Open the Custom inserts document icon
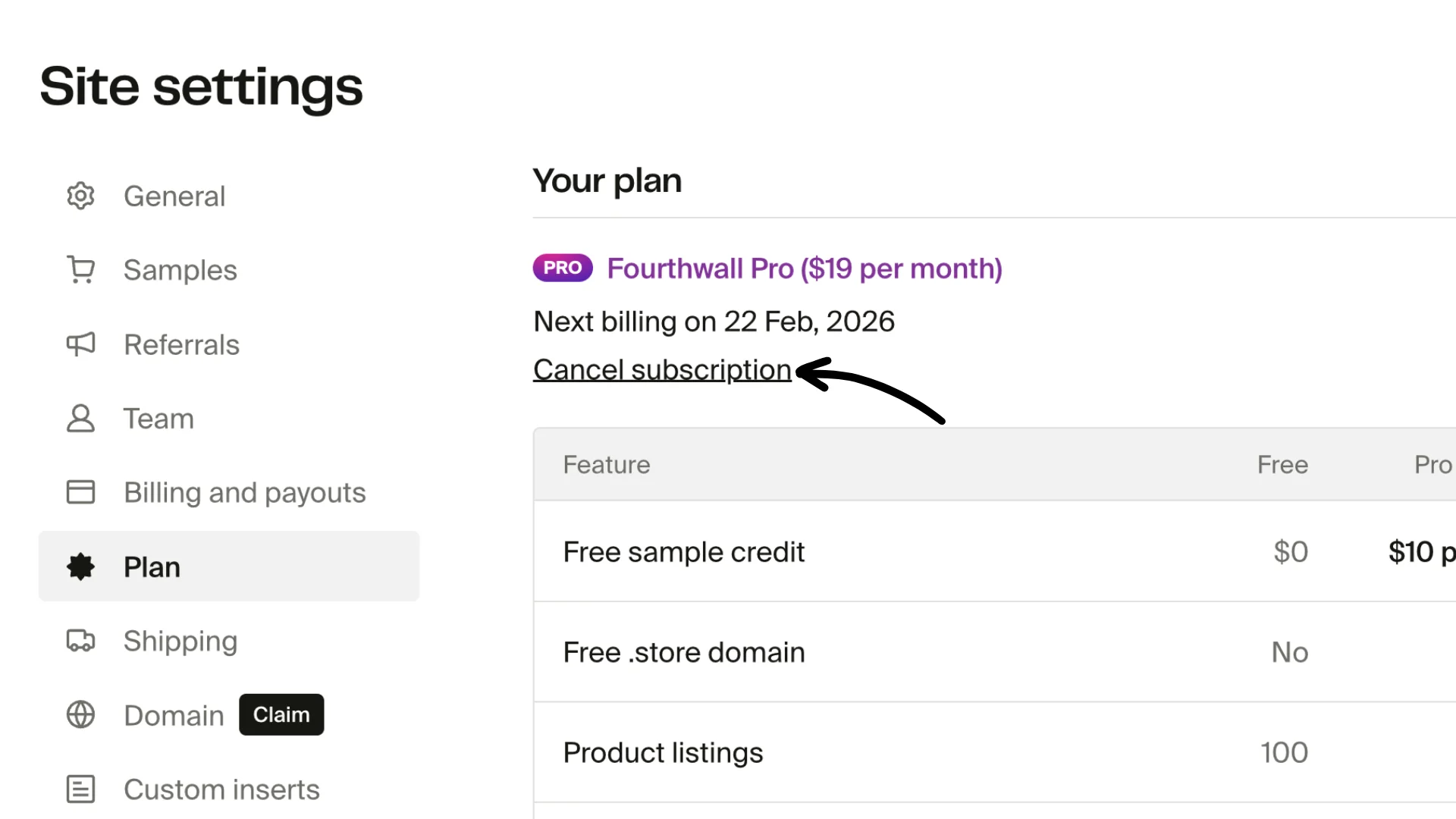The width and height of the screenshot is (1456, 819). (x=80, y=789)
